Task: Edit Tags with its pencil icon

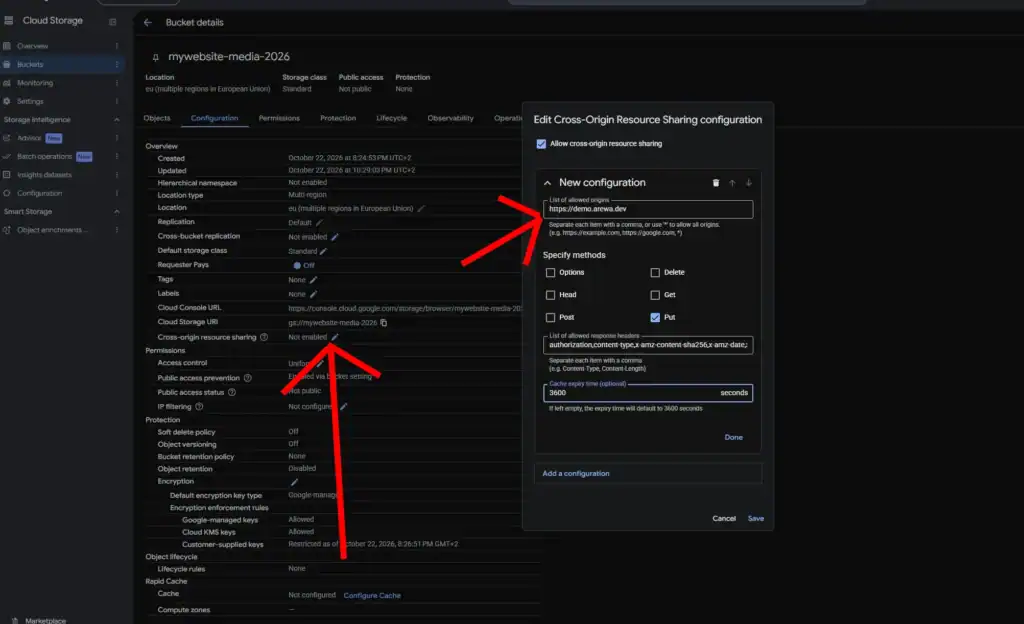Action: click(x=313, y=280)
